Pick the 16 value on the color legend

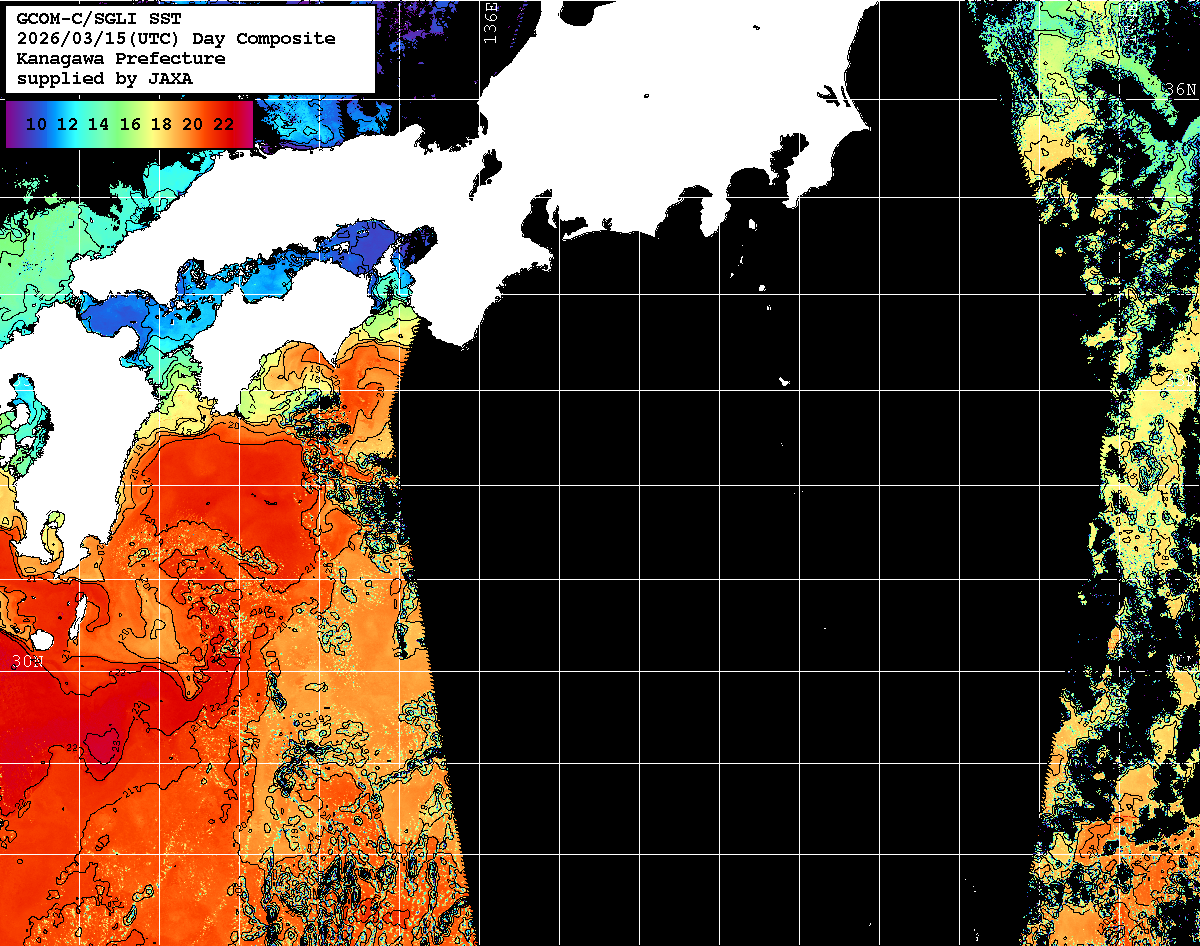click(130, 125)
